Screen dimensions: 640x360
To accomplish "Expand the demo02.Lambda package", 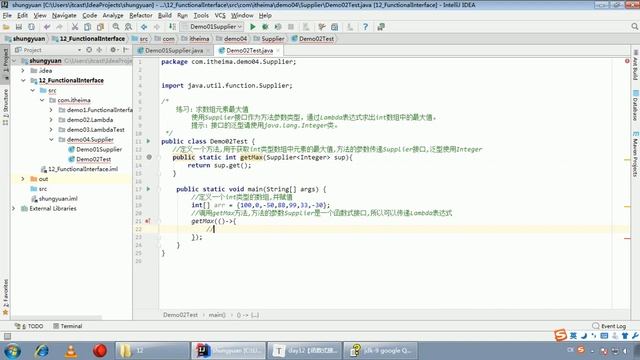I will [51, 120].
